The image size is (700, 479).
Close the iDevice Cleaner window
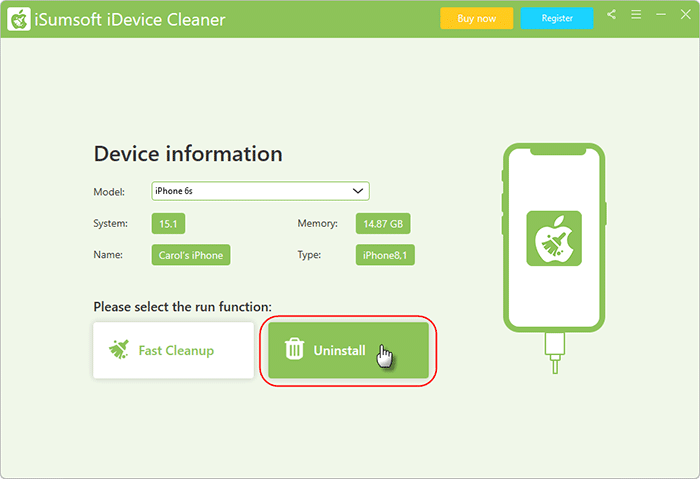click(x=686, y=14)
